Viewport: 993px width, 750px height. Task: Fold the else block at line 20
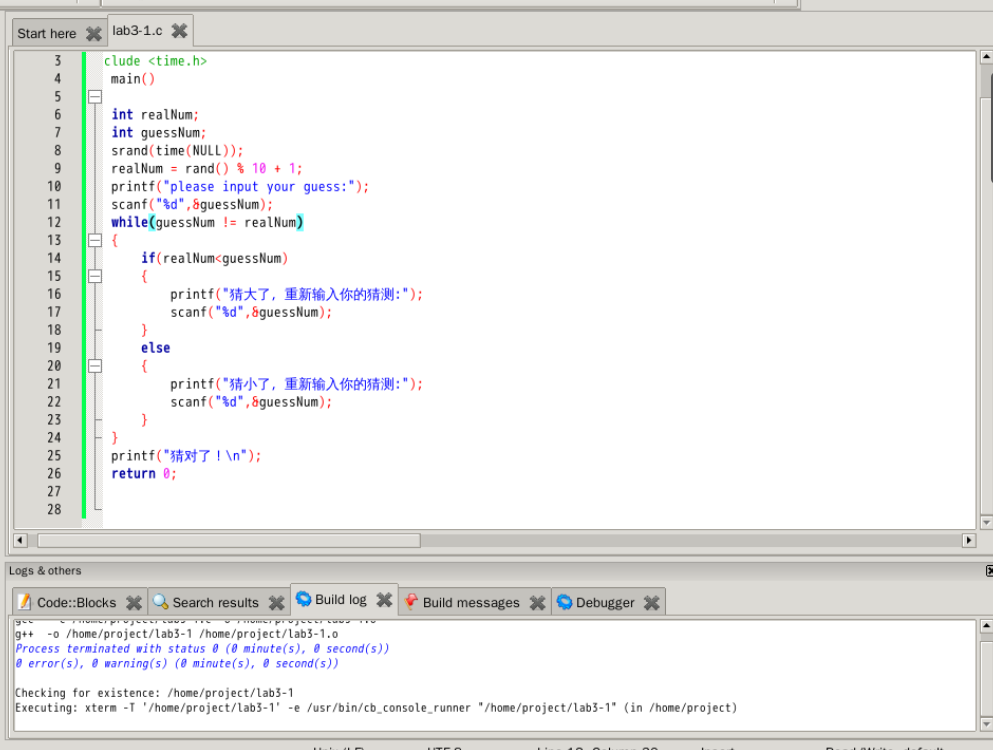pyautogui.click(x=95, y=366)
